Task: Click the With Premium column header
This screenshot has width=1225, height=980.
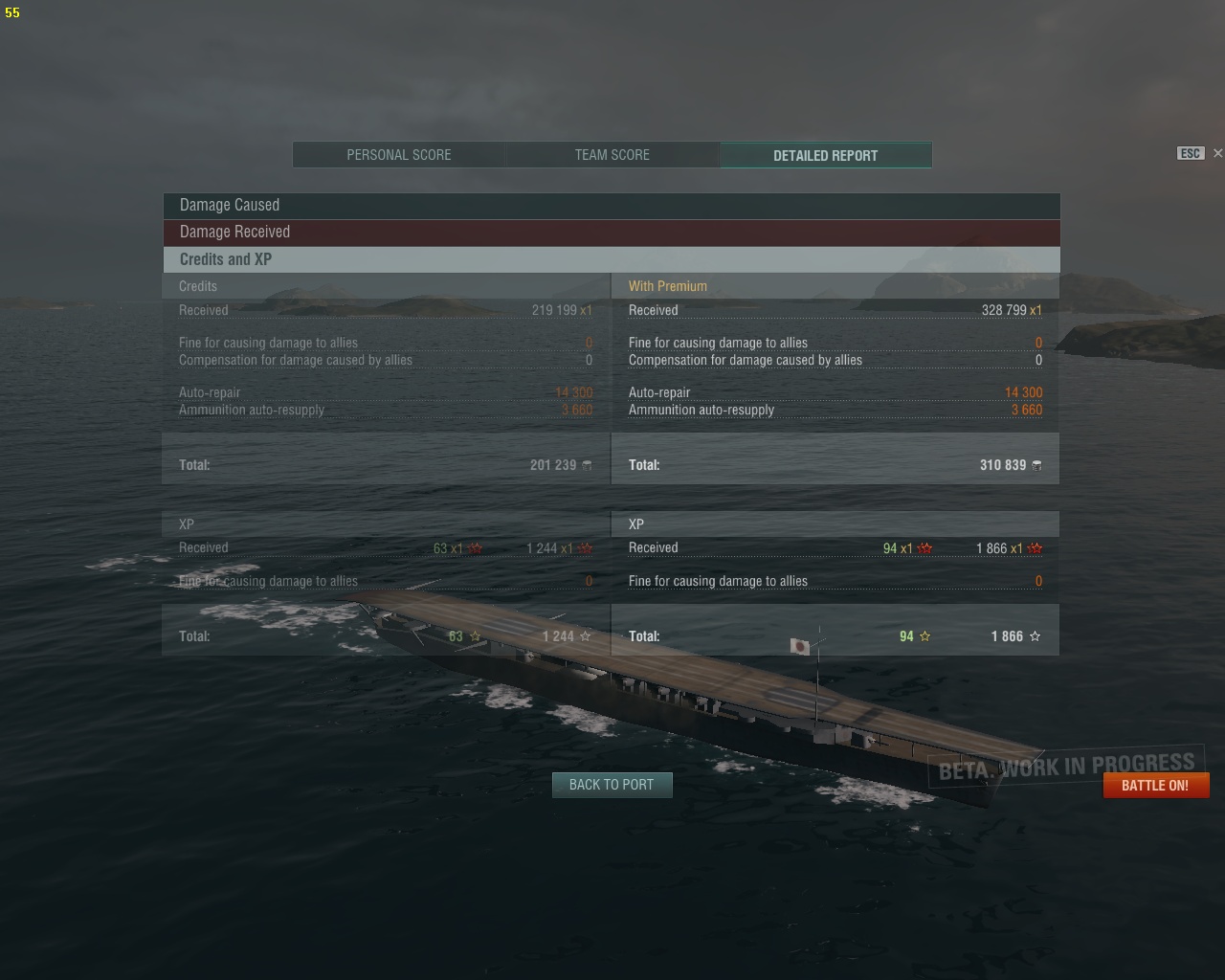Action: 668,286
